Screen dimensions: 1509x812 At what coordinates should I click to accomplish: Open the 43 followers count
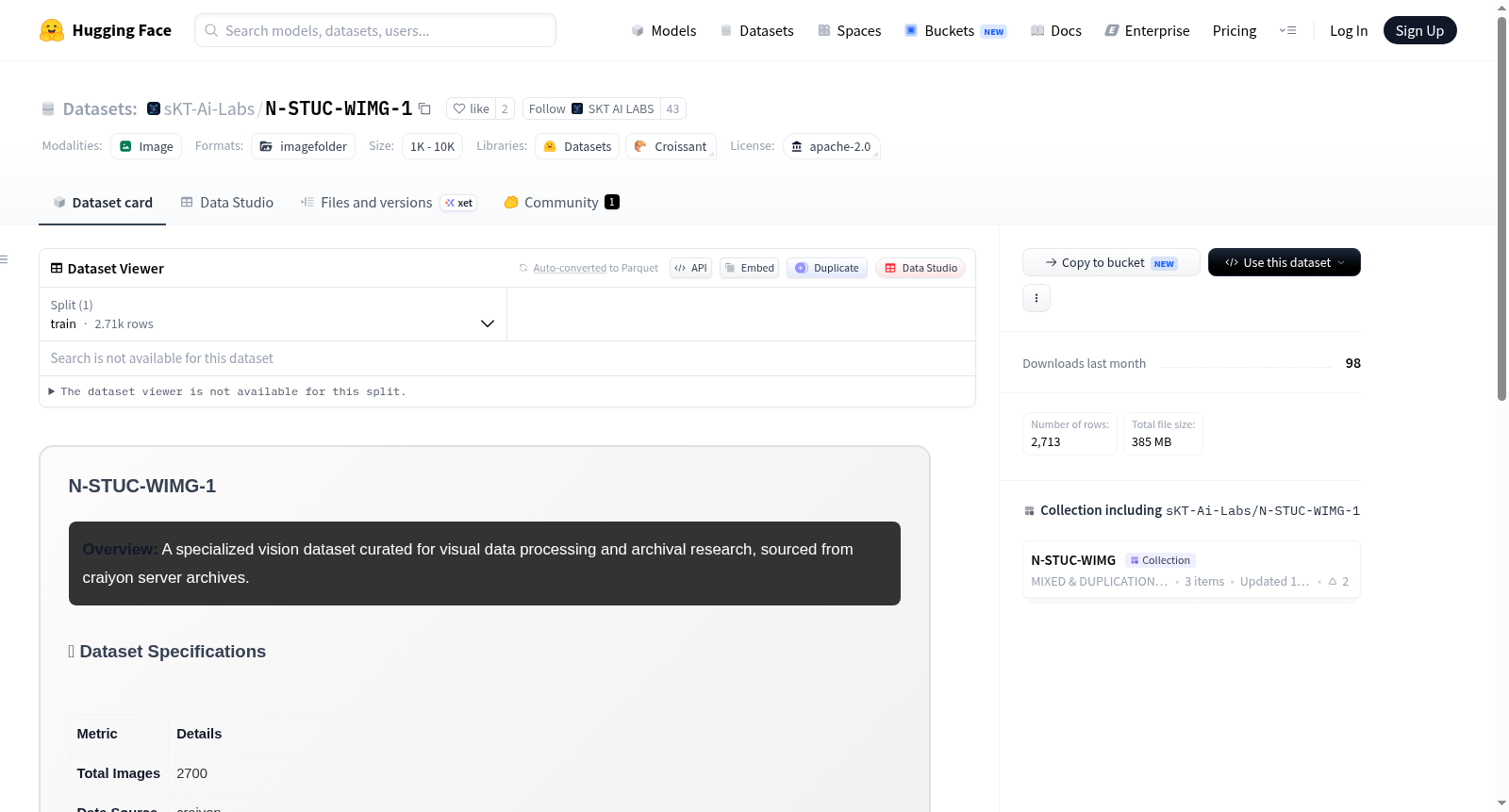tap(672, 108)
